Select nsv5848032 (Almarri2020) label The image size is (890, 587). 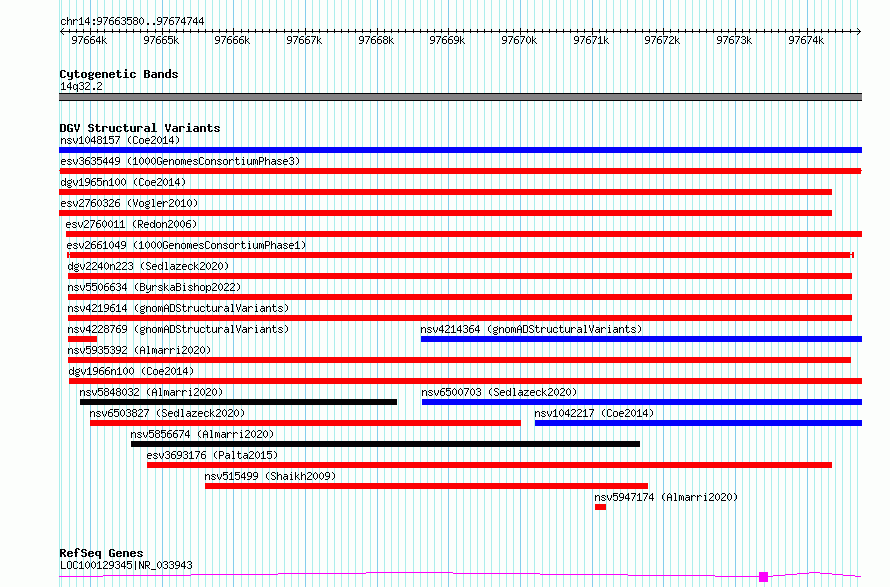(x=151, y=392)
